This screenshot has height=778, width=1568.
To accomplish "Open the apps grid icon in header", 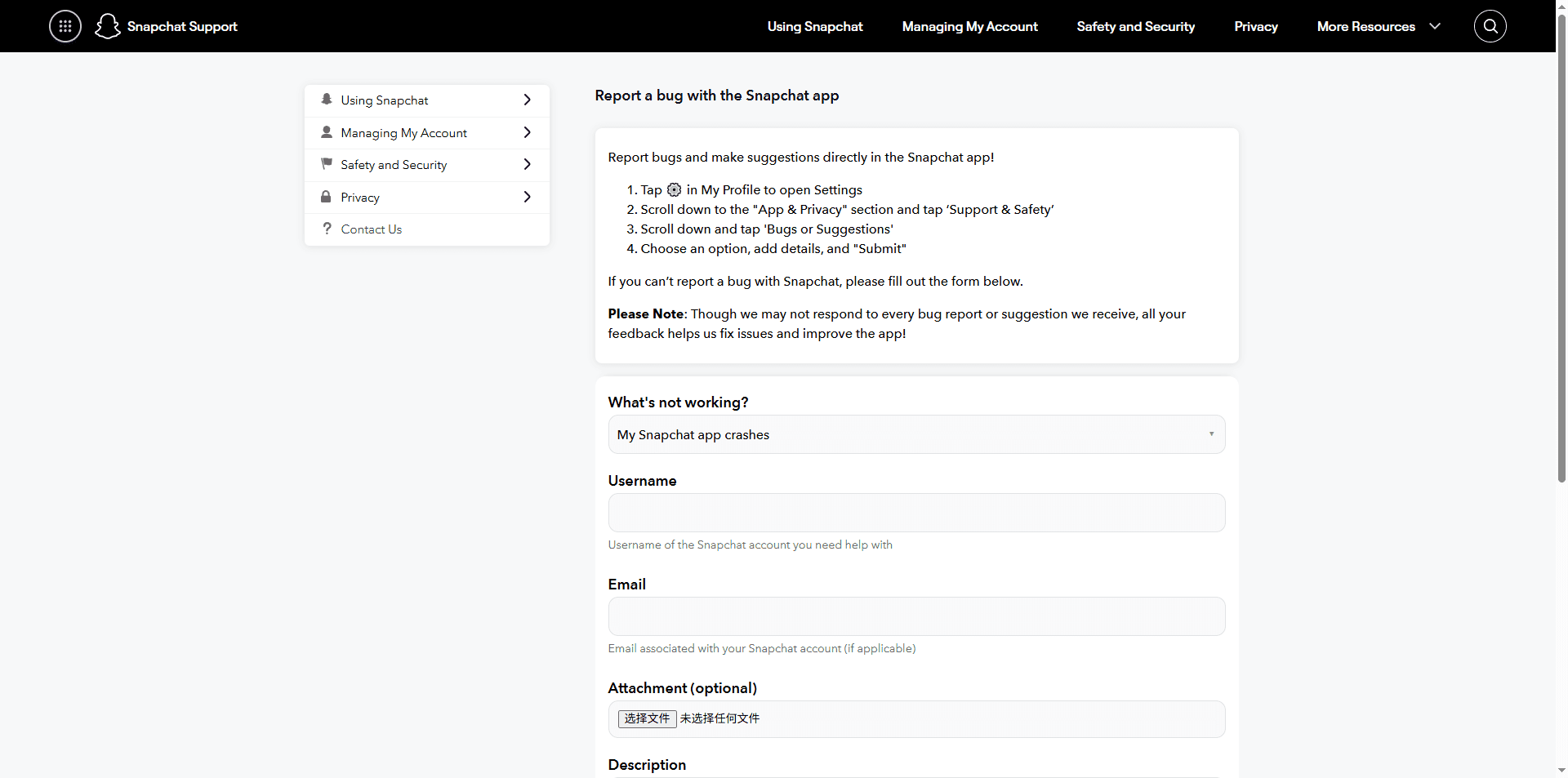I will pos(65,26).
